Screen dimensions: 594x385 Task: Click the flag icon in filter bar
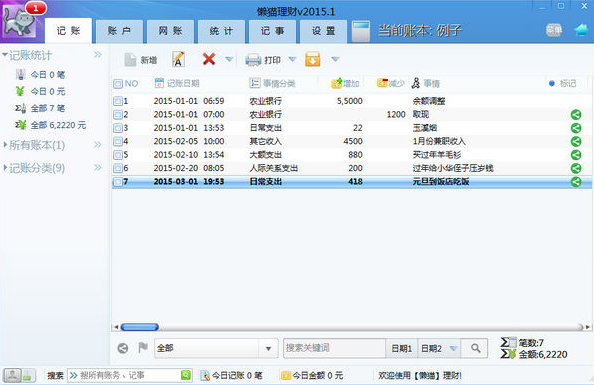143,347
